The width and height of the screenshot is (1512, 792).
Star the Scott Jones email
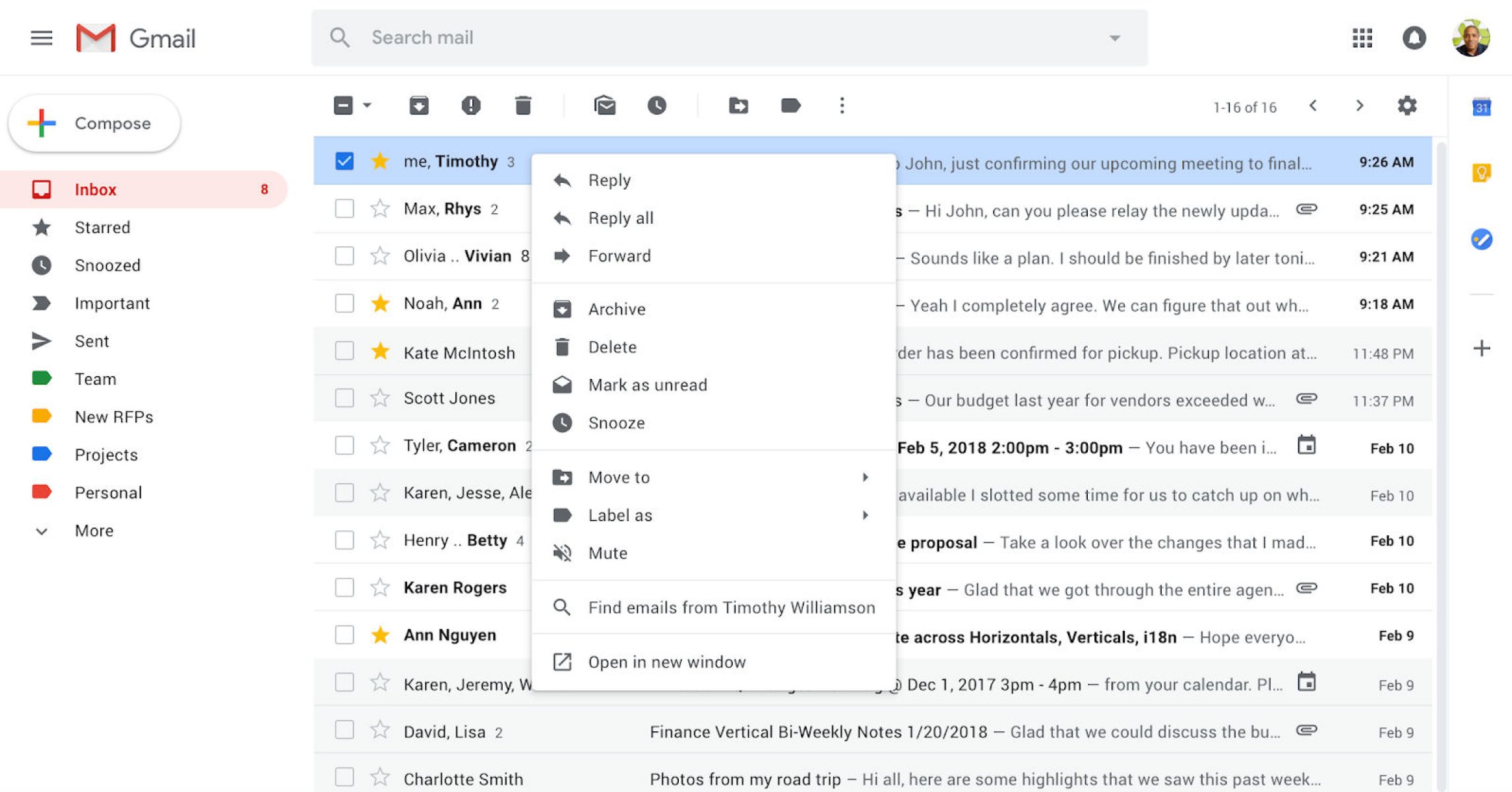click(380, 398)
